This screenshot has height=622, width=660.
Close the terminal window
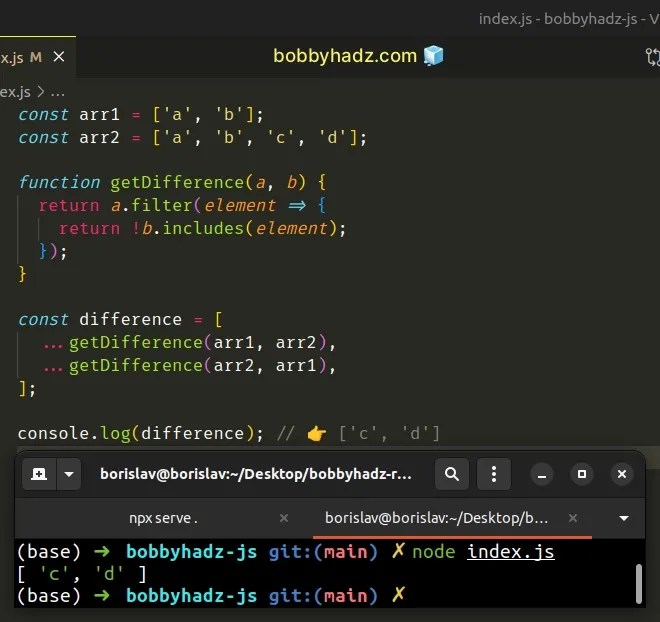pos(622,474)
